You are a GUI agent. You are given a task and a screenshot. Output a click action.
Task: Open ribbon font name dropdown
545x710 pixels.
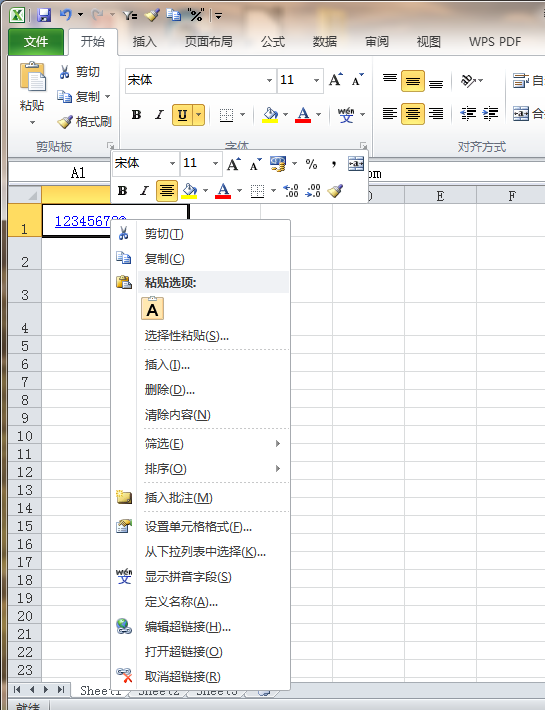269,81
